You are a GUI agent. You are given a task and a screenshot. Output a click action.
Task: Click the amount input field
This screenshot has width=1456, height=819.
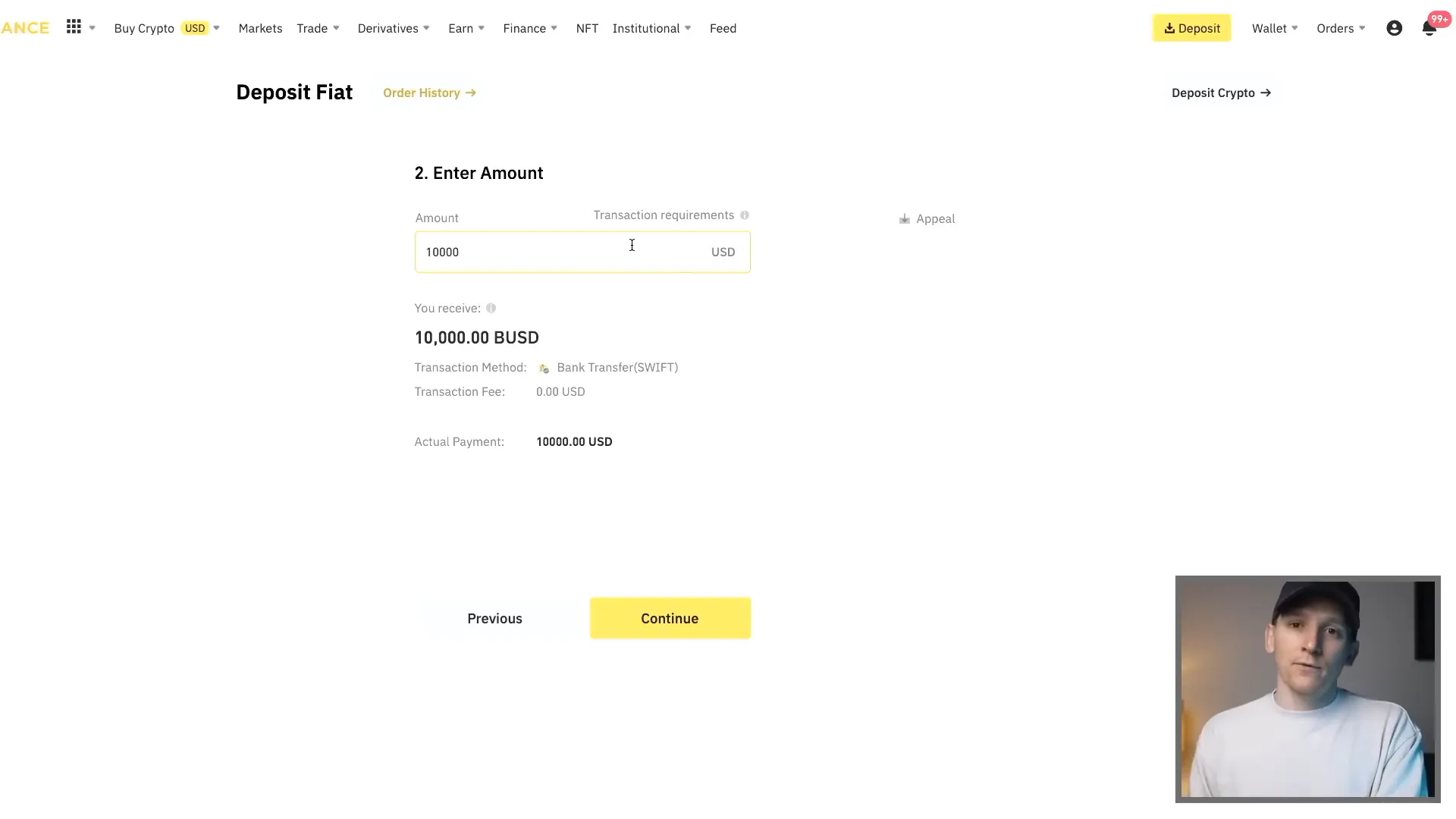(x=583, y=251)
